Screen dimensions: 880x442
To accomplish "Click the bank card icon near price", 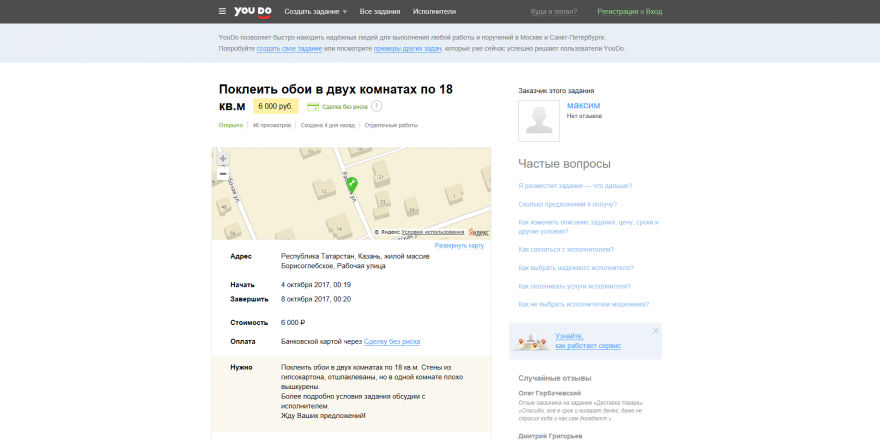I will pos(313,106).
